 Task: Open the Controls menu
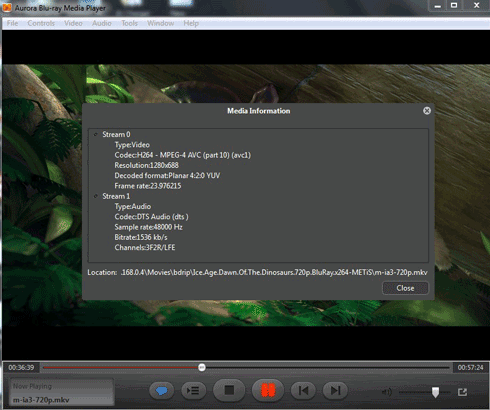(x=41, y=23)
